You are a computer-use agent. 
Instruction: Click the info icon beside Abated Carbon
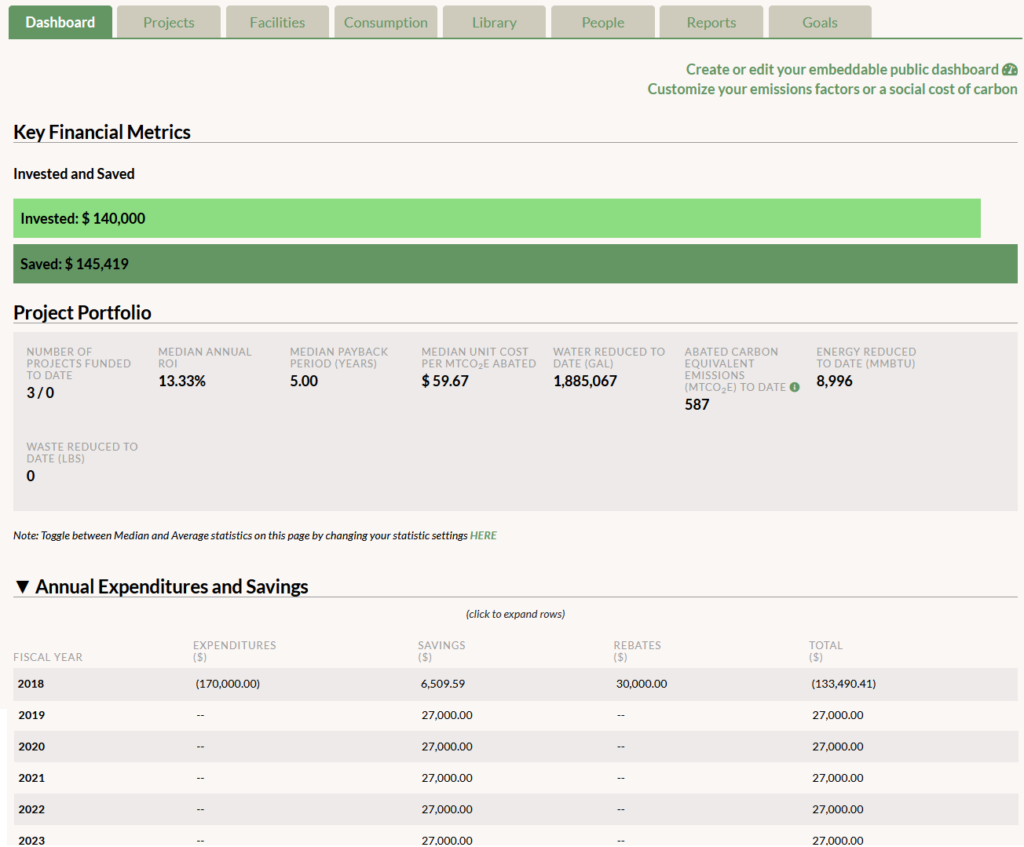coord(794,387)
